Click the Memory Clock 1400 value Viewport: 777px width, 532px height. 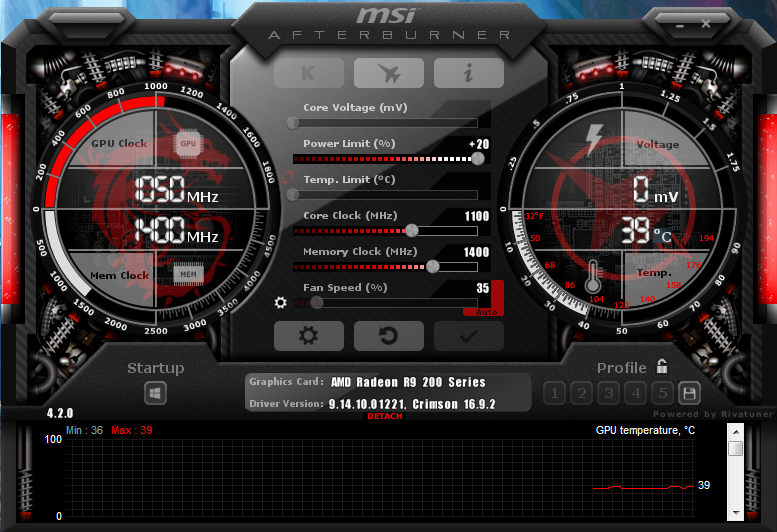coord(477,252)
